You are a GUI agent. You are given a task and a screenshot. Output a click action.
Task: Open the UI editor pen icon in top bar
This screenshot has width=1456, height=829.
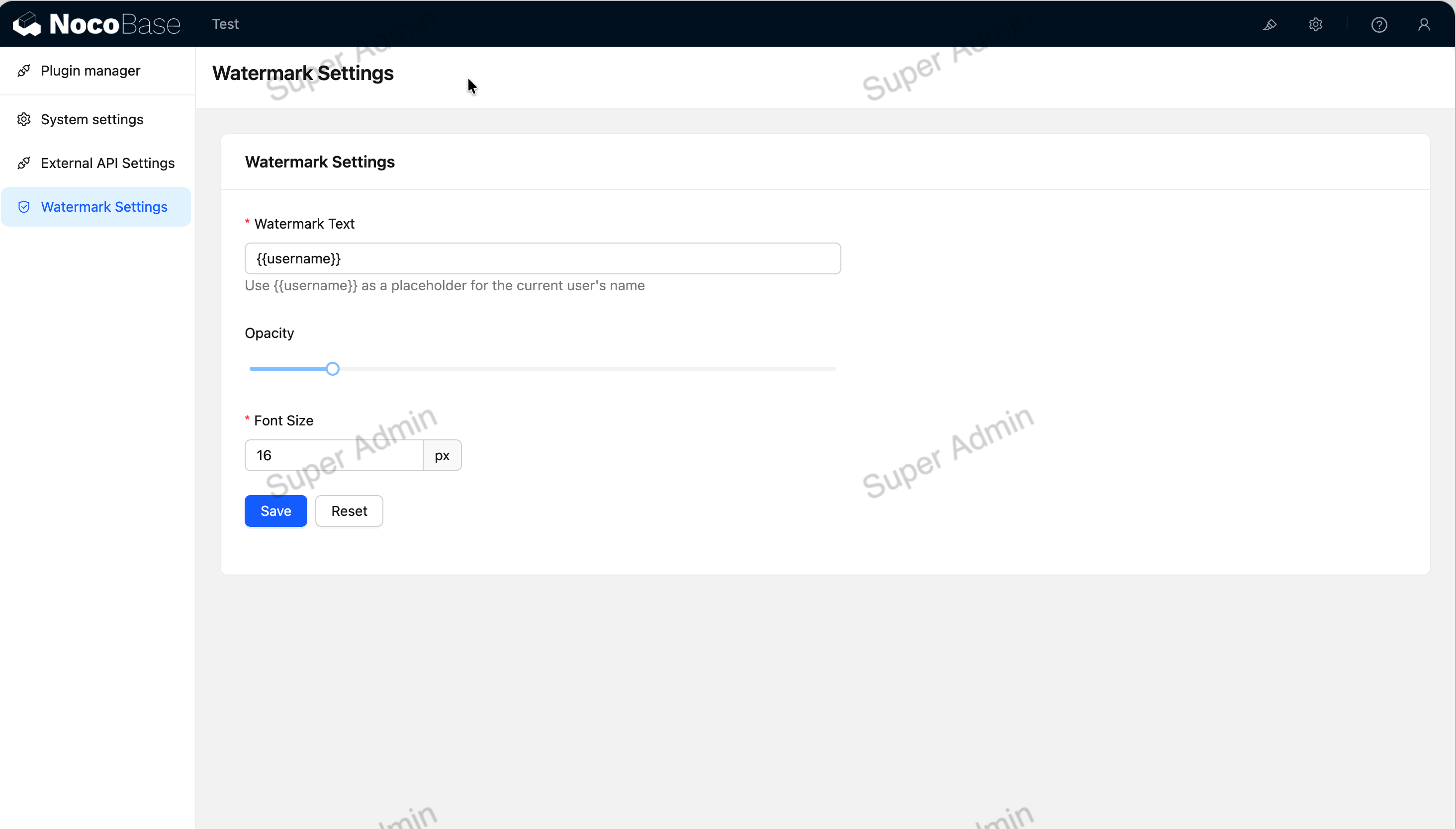pyautogui.click(x=1270, y=24)
